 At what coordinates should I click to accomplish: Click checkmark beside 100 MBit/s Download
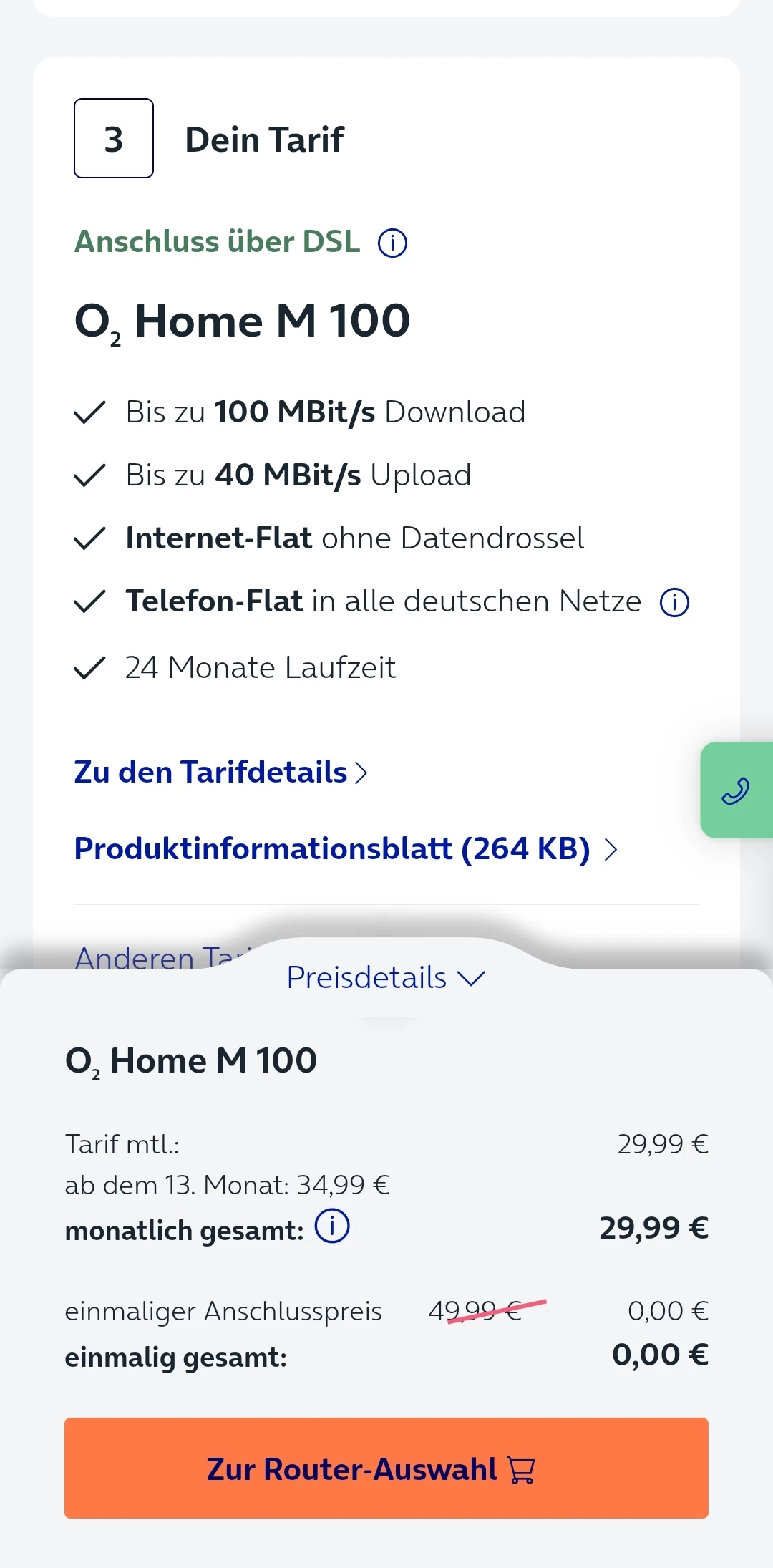pyautogui.click(x=89, y=412)
